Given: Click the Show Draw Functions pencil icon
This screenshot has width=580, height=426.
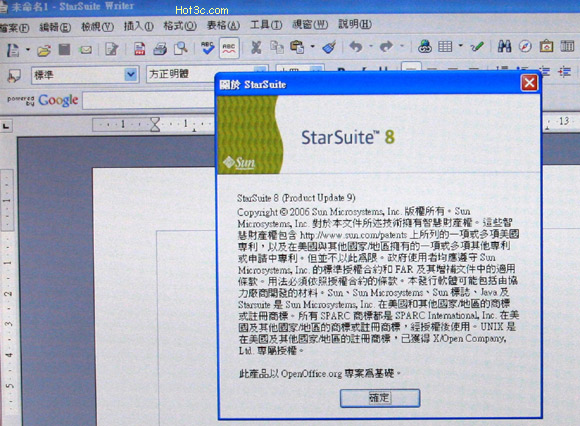Looking at the screenshot, I should [x=477, y=46].
